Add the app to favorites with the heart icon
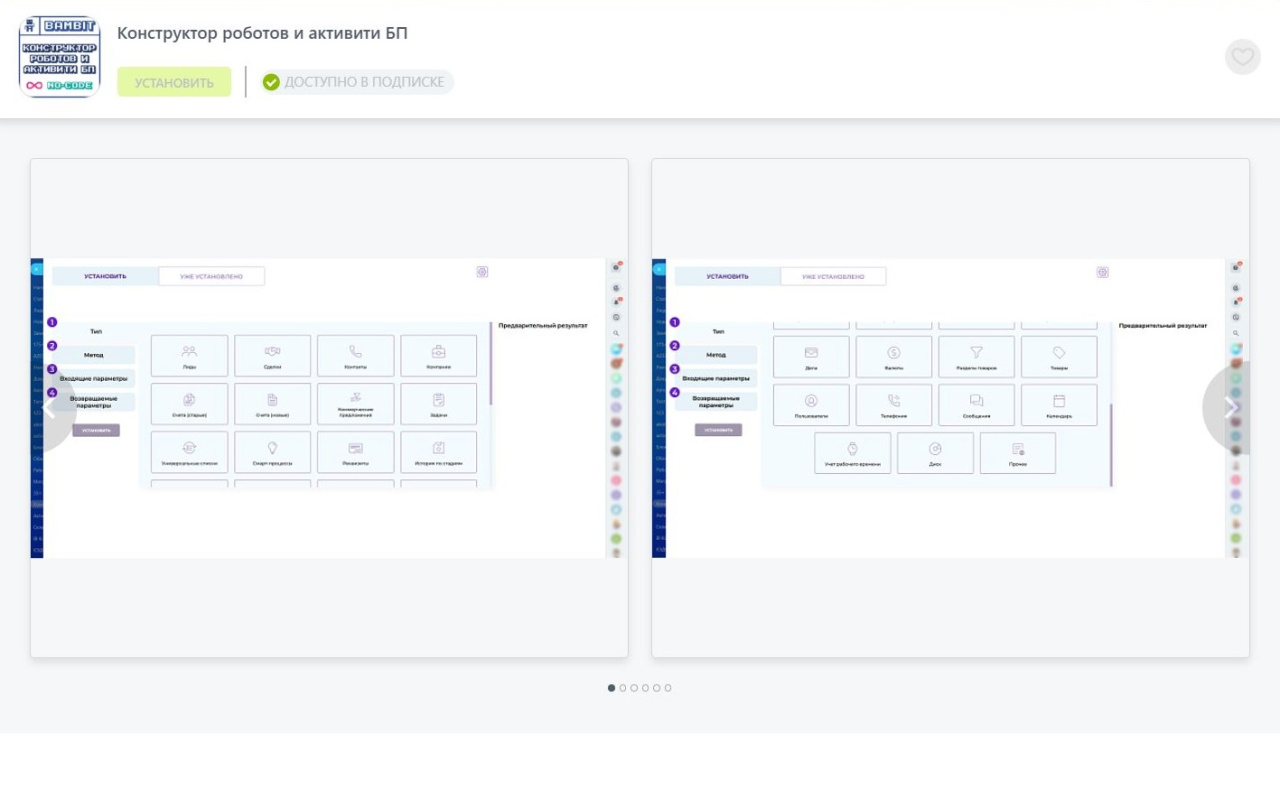The image size is (1280, 790). [1242, 57]
